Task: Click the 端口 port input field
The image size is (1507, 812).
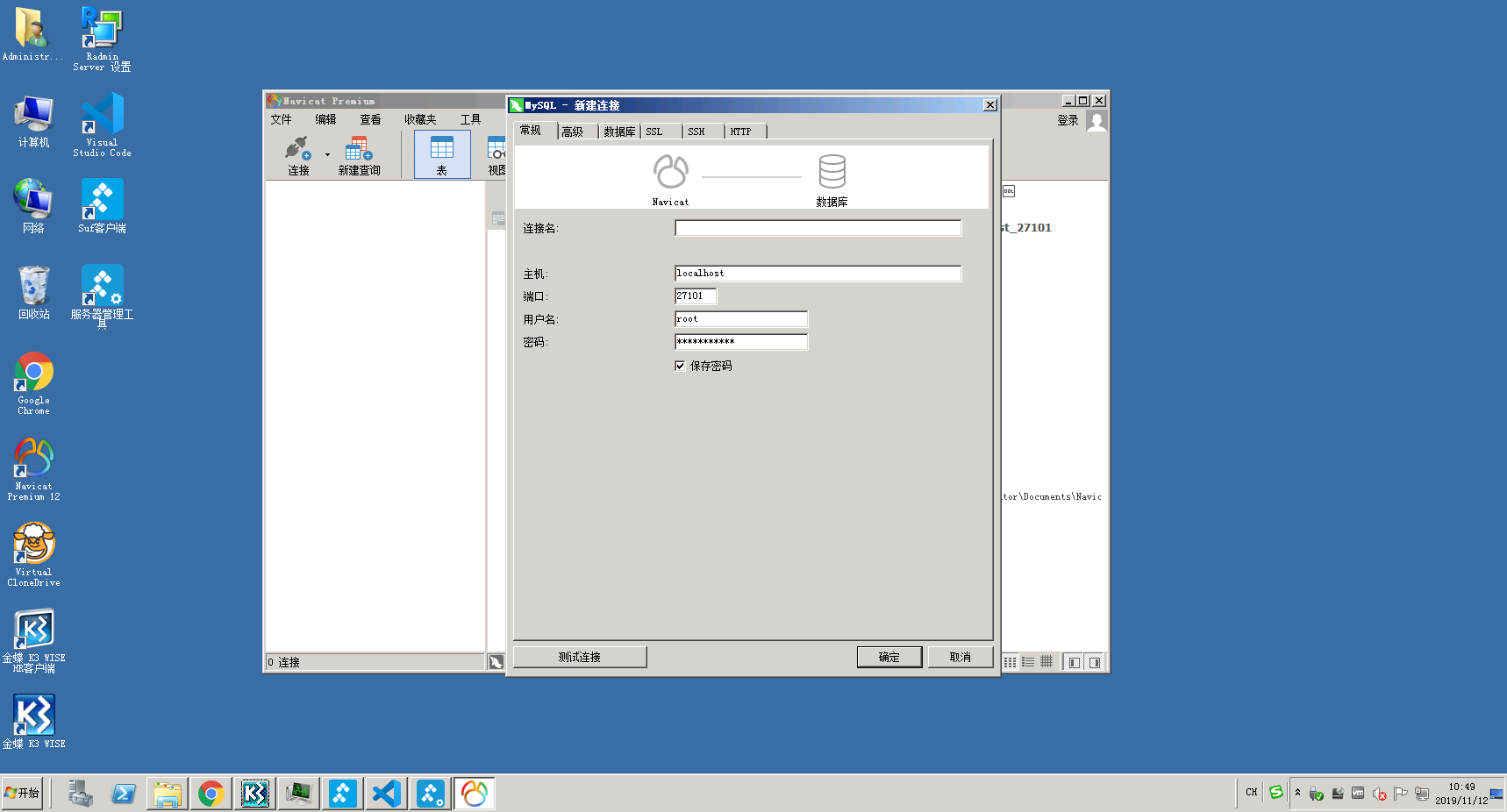Action: pyautogui.click(x=696, y=296)
